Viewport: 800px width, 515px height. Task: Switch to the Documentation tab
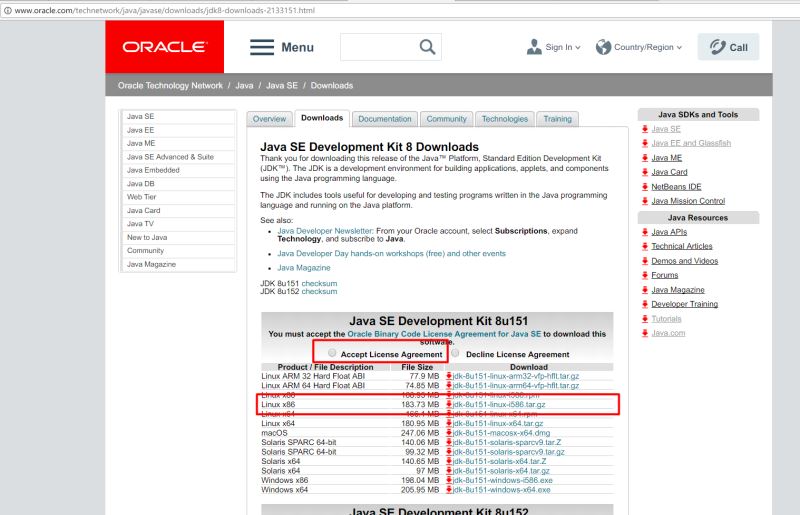(384, 119)
